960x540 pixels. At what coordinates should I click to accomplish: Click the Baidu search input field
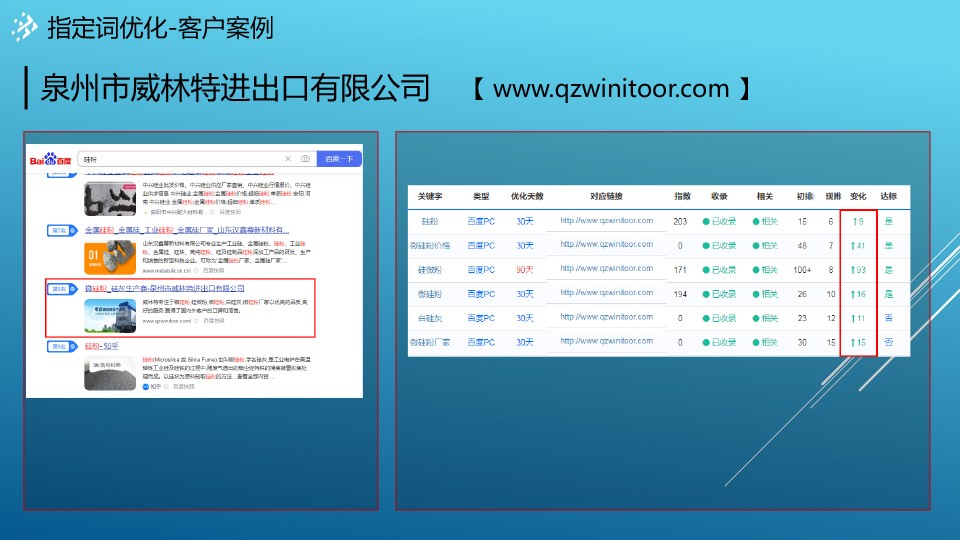tap(180, 159)
